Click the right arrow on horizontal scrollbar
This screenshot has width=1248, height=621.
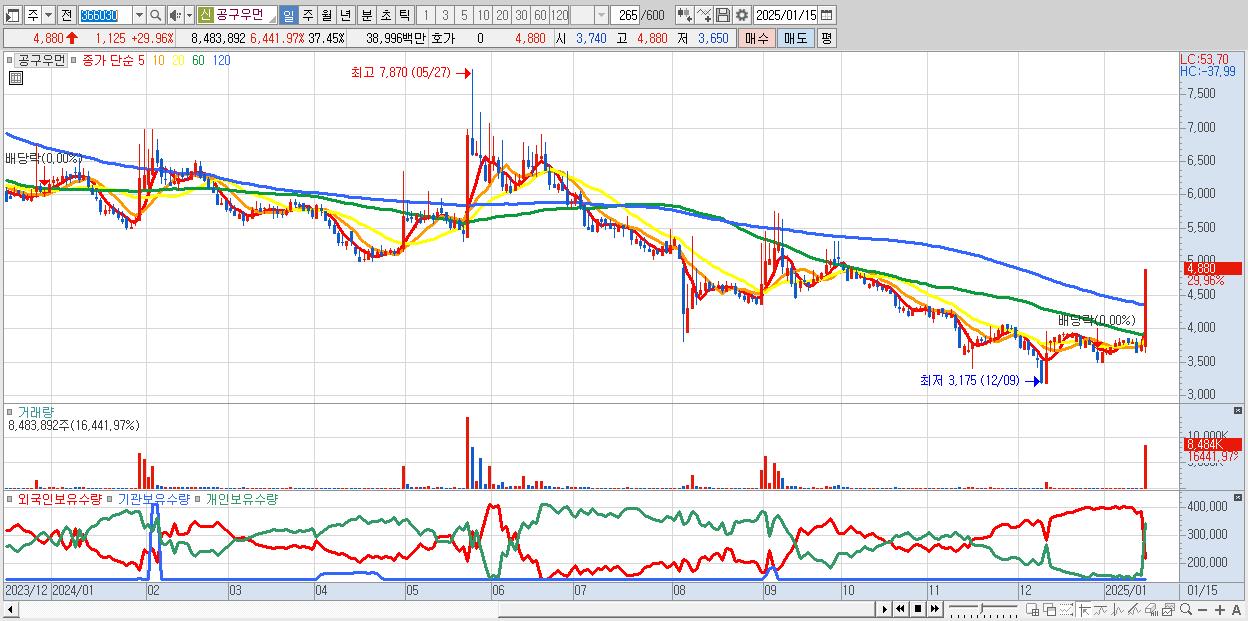885,609
